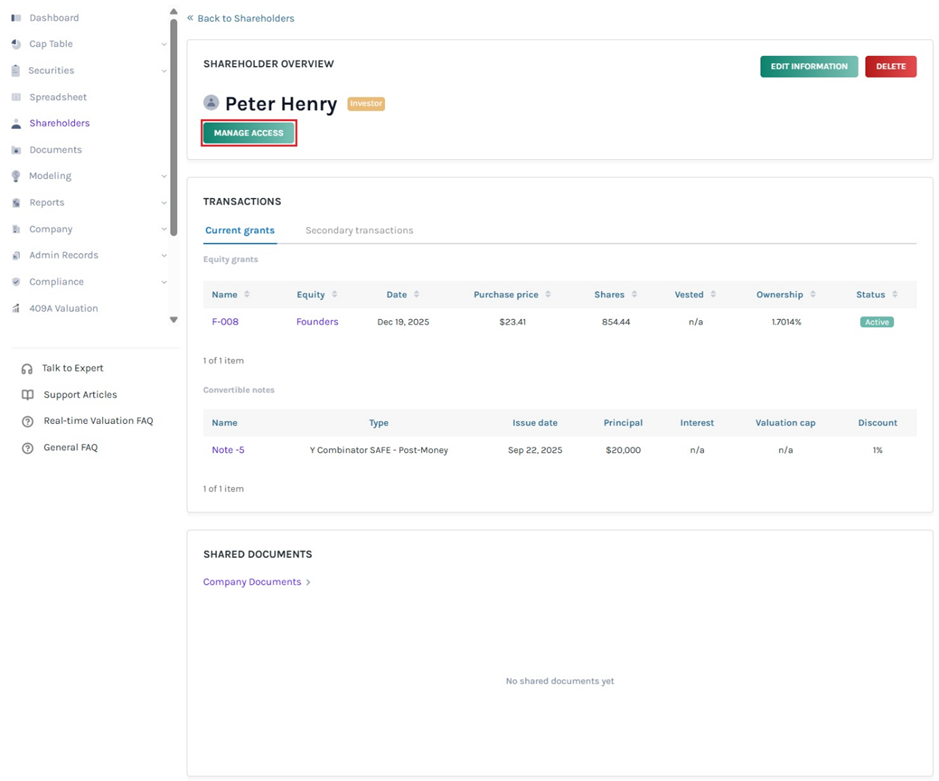Sort equity grants by Vested

[713, 294]
